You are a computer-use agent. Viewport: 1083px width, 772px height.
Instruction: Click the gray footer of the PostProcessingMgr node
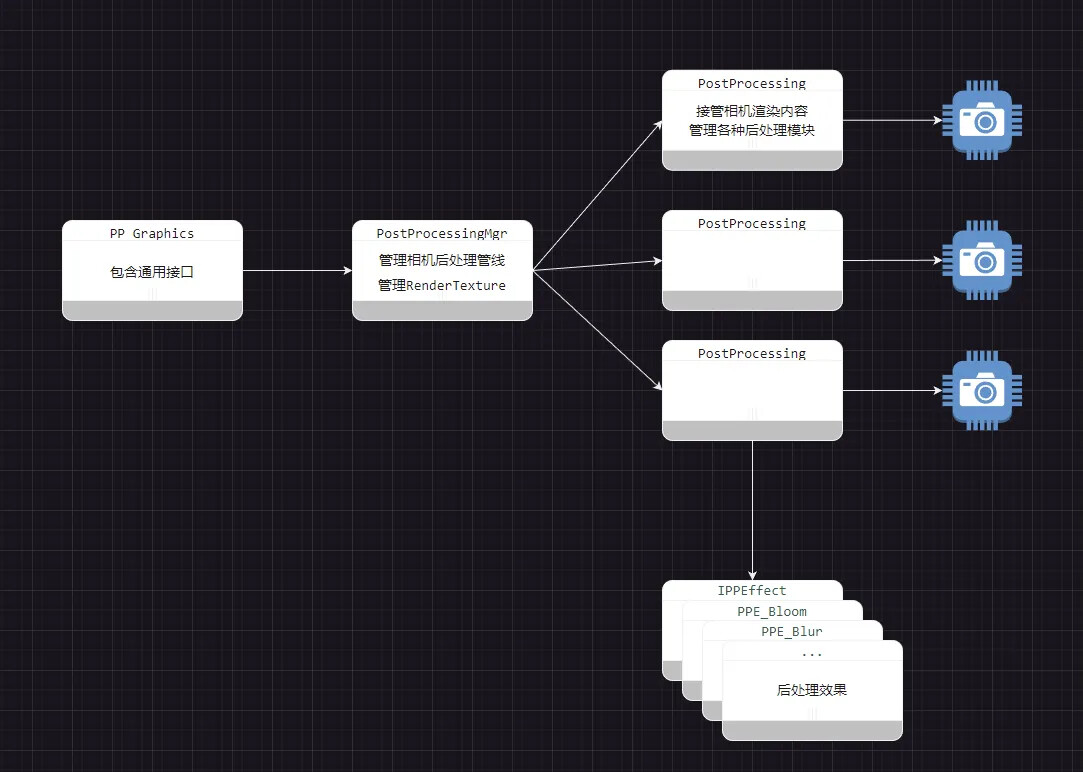tap(442, 311)
